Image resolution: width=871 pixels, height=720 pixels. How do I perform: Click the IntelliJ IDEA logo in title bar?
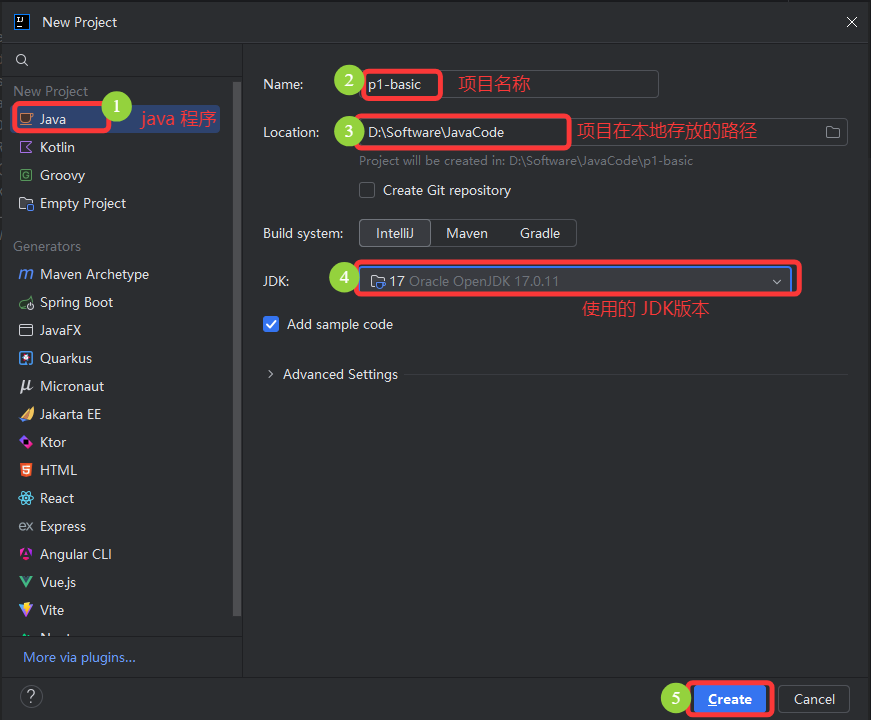[22, 22]
